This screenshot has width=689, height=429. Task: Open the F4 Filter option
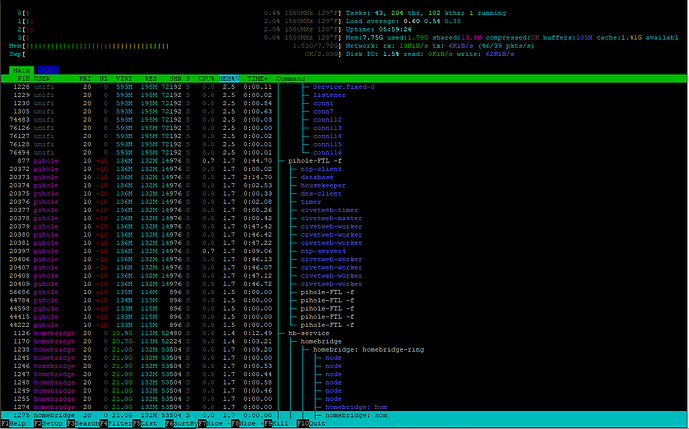click(x=116, y=424)
